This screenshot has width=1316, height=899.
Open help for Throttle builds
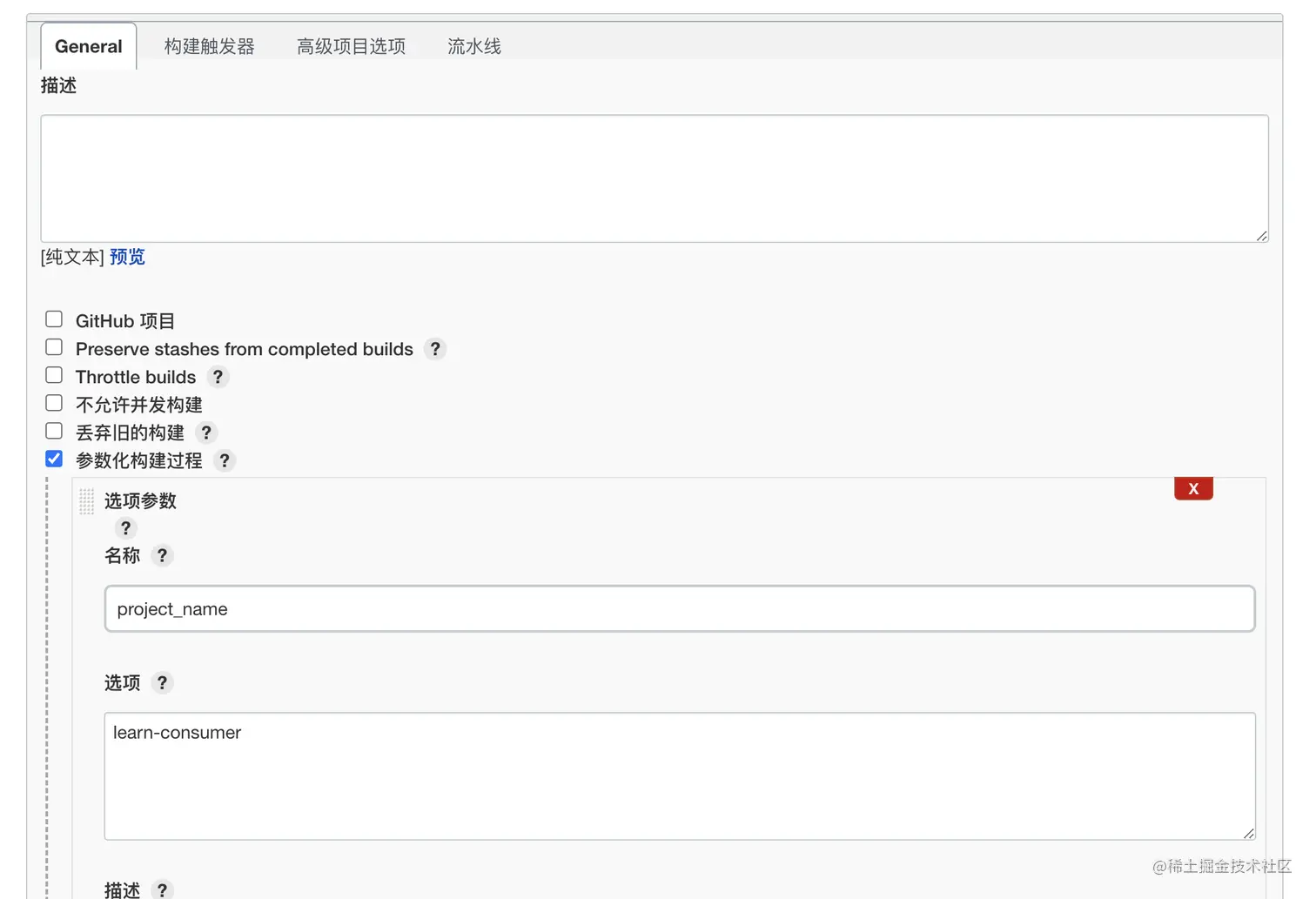tap(218, 377)
